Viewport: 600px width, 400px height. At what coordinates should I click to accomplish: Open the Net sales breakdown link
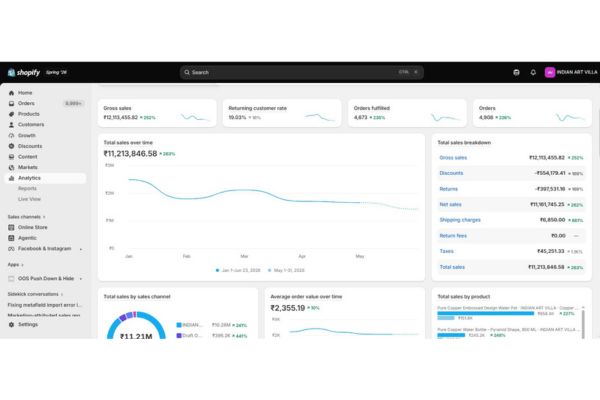tap(450, 204)
